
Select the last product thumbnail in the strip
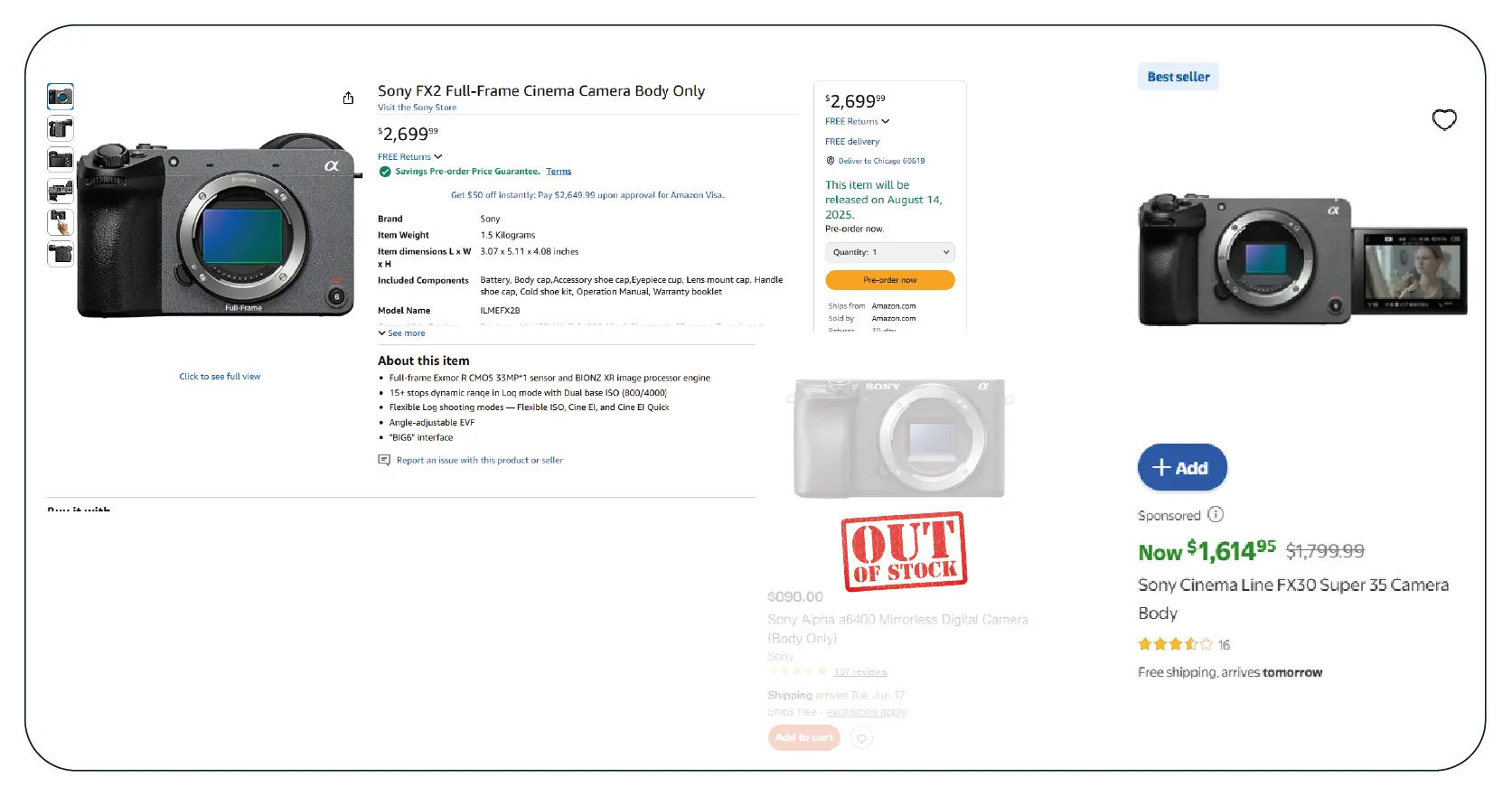[61, 254]
